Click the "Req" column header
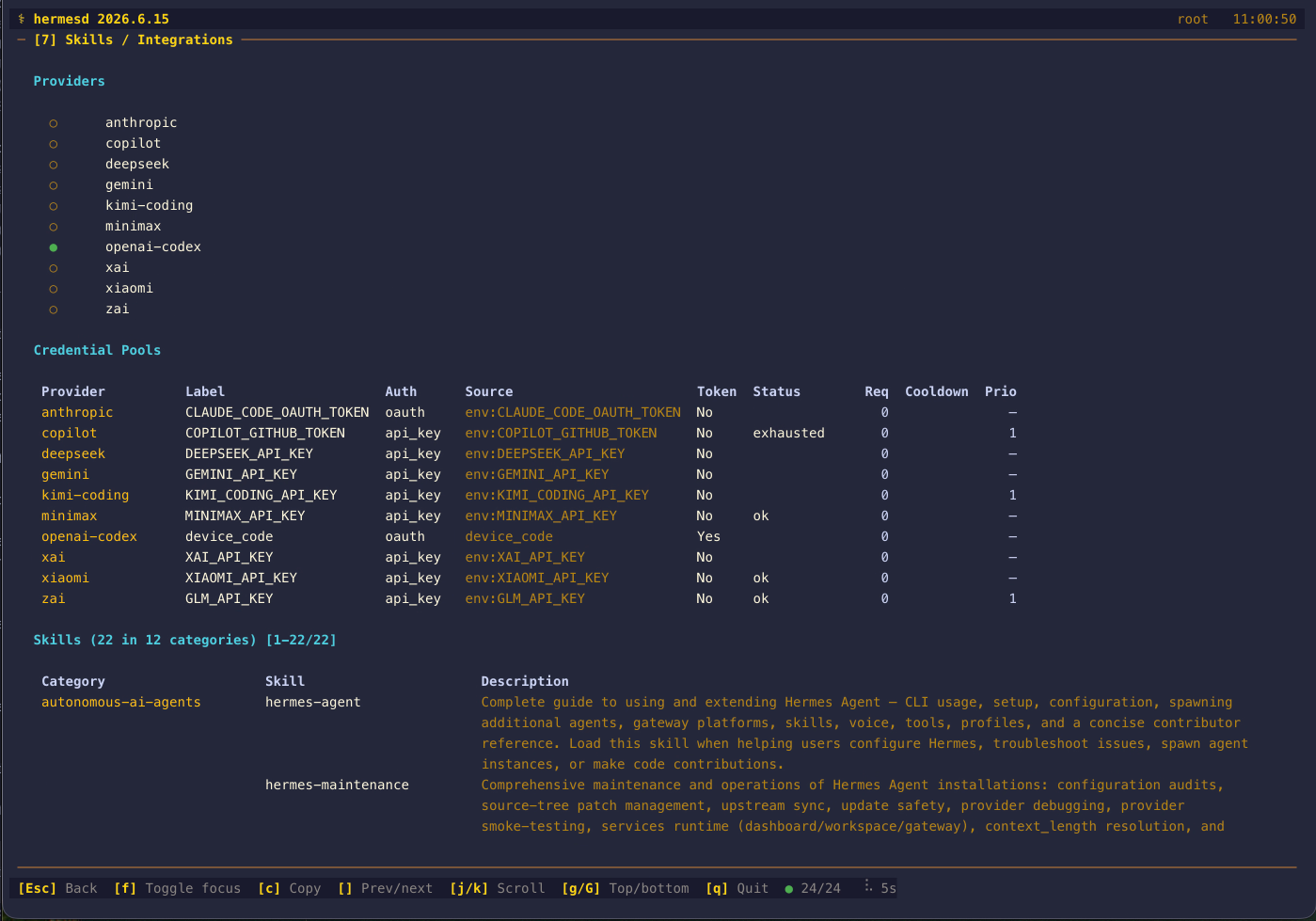 (x=877, y=391)
